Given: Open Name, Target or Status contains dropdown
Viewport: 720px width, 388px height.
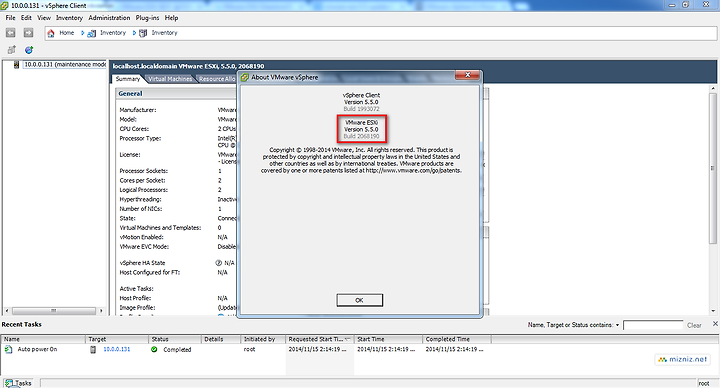Looking at the screenshot, I should [617, 325].
